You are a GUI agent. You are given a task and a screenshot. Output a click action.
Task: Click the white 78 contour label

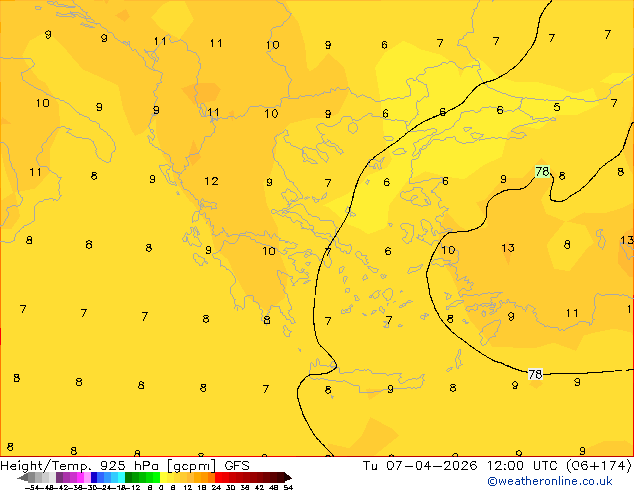535,374
